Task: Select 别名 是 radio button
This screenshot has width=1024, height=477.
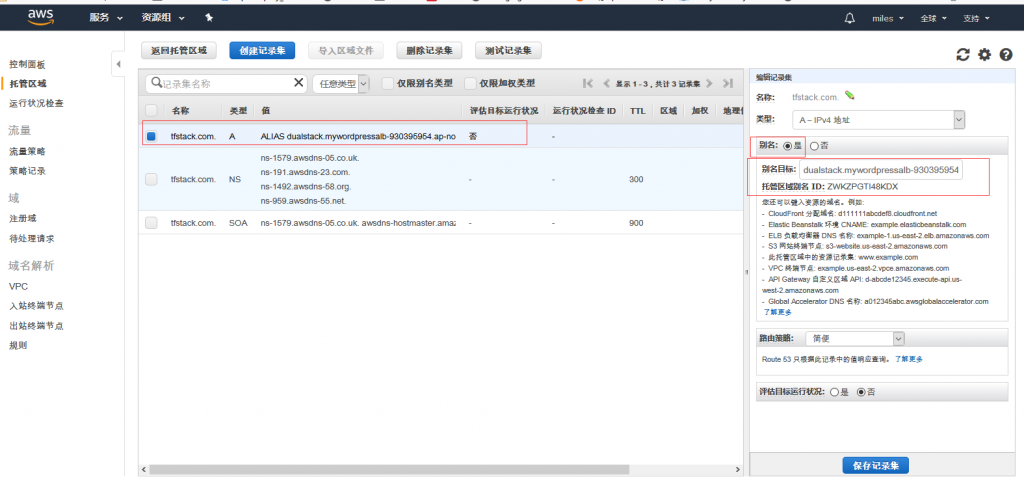Action: pos(787,146)
